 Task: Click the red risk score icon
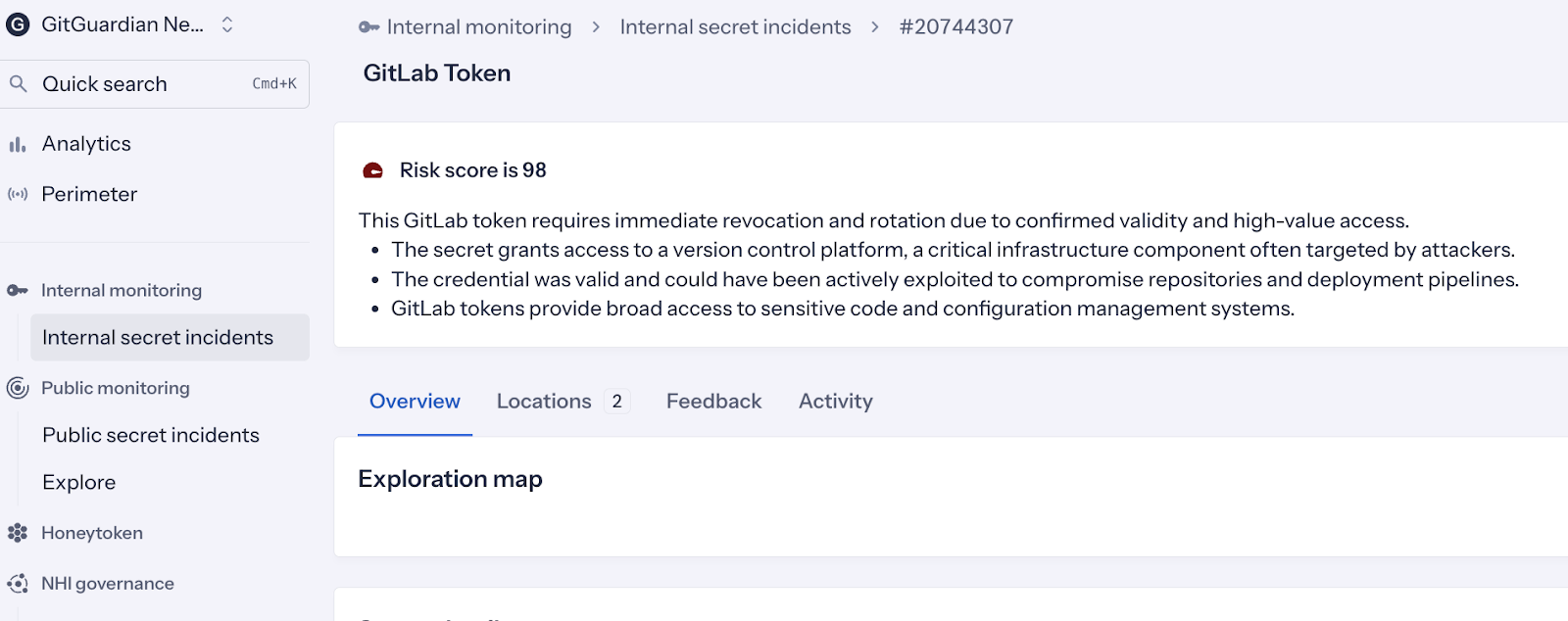(373, 170)
